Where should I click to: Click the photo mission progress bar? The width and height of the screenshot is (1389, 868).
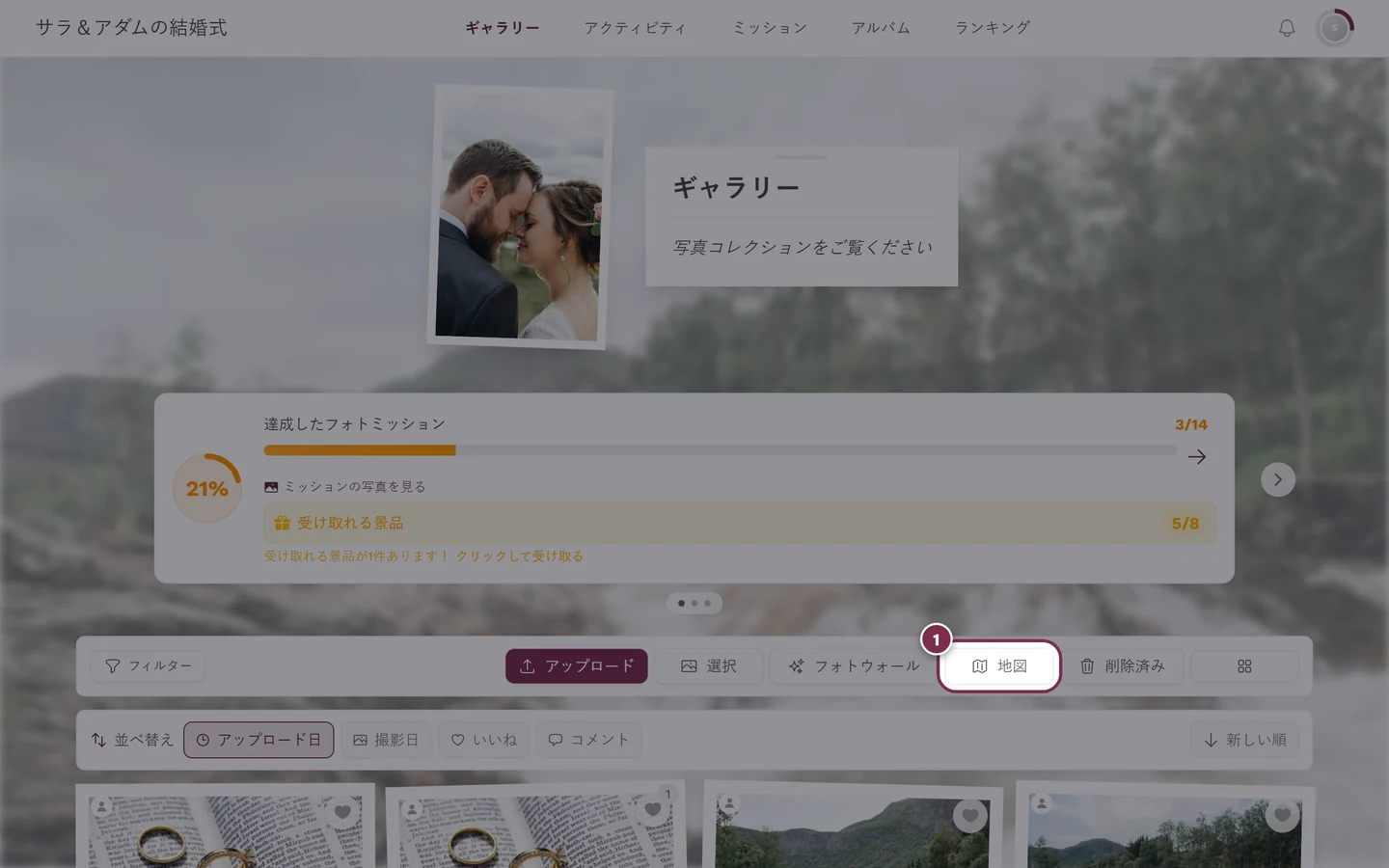[720, 450]
